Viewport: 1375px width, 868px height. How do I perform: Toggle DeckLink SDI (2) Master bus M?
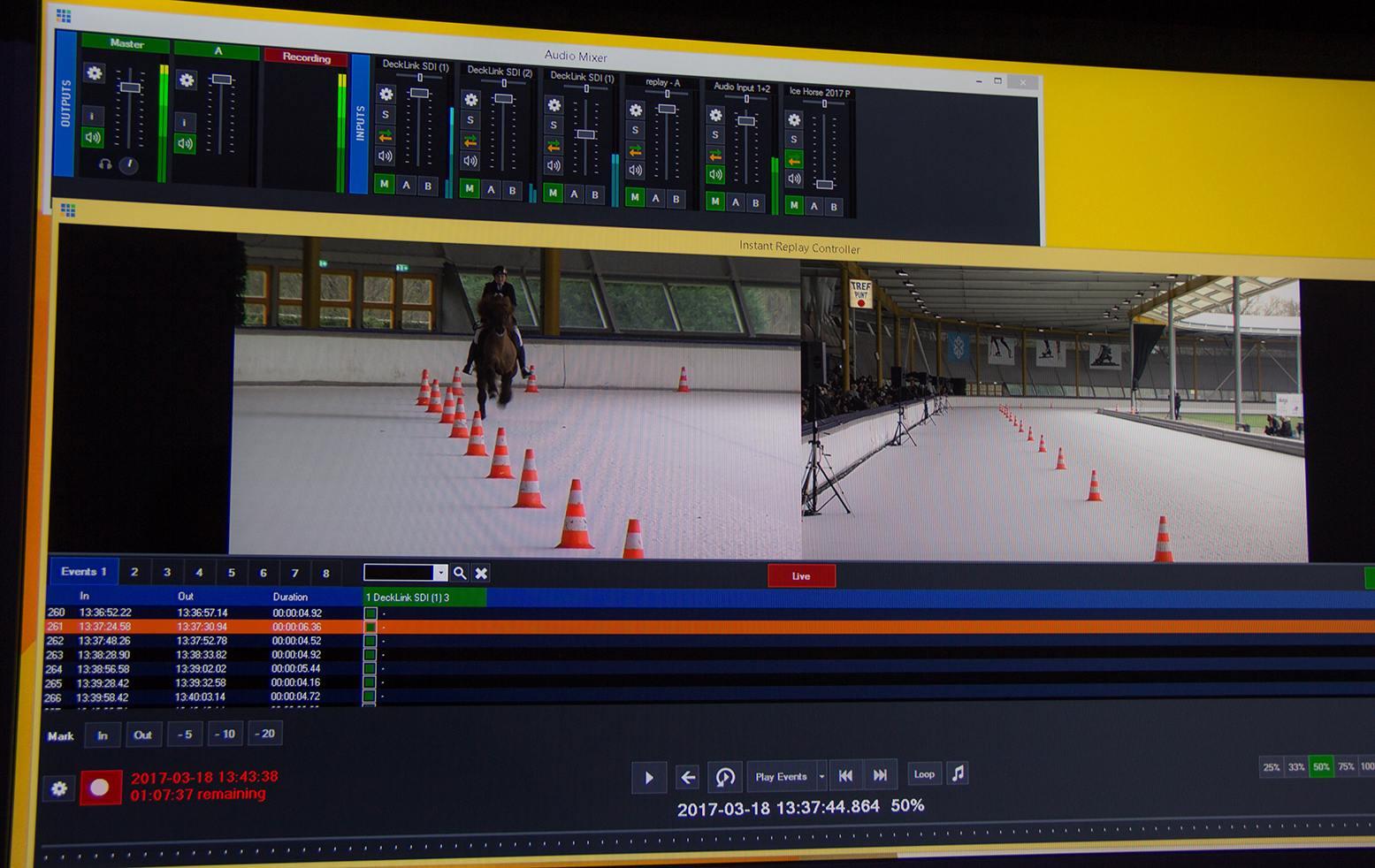tap(470, 188)
